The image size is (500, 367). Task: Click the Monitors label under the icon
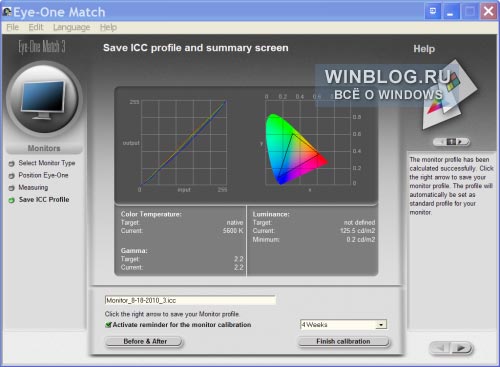pyautogui.click(x=44, y=148)
